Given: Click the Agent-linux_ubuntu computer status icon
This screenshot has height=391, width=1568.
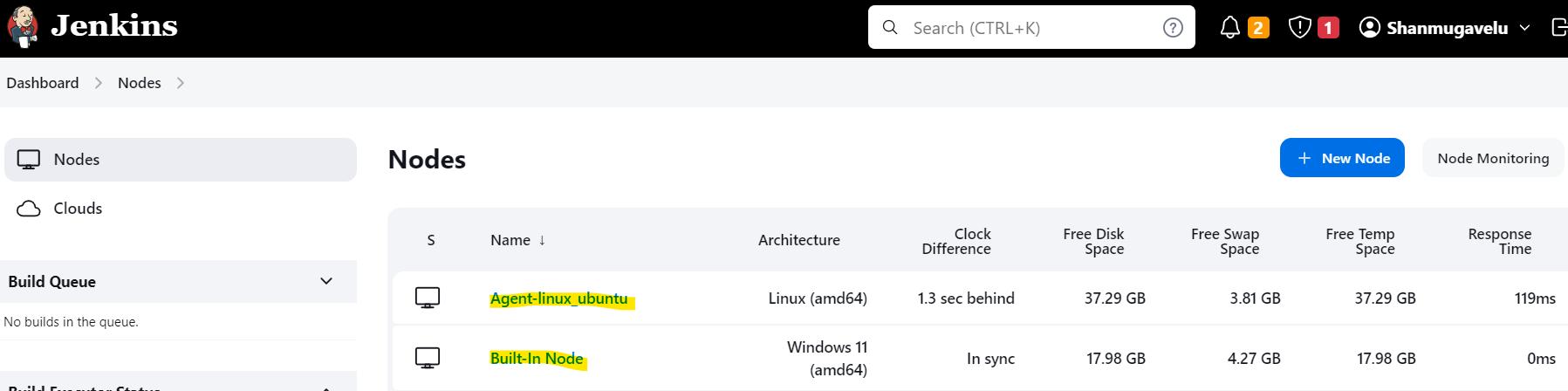Looking at the screenshot, I should click(428, 298).
